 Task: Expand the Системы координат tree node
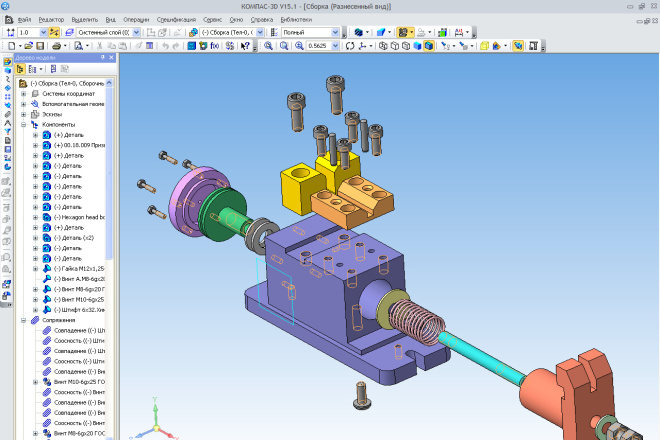click(x=24, y=93)
